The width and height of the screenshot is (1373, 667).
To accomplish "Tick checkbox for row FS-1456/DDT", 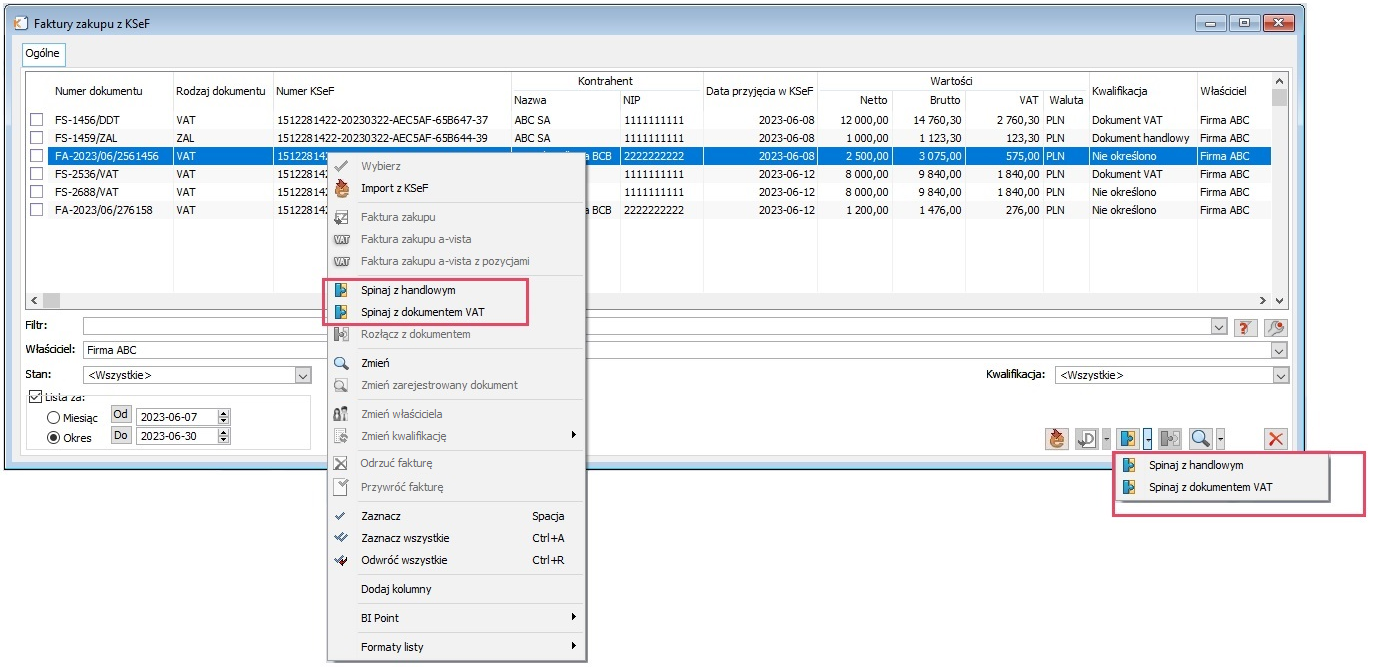I will [37, 120].
